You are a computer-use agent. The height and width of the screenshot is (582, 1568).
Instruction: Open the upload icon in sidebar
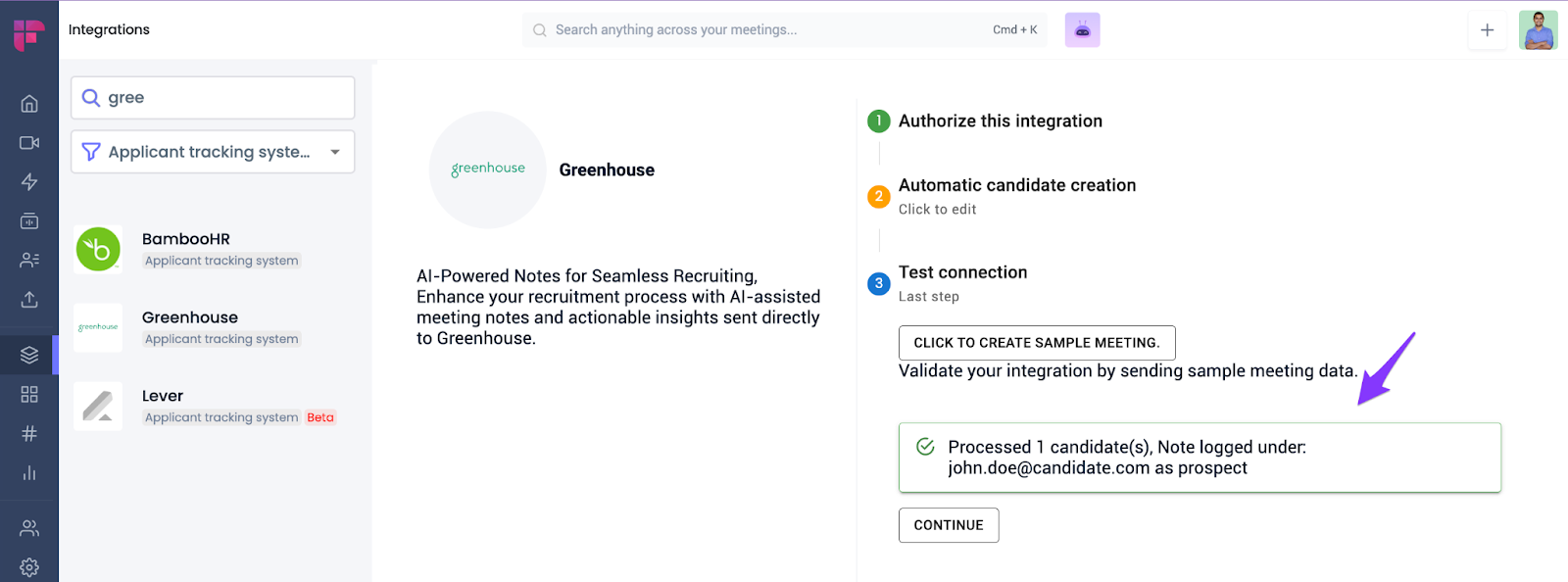coord(29,300)
